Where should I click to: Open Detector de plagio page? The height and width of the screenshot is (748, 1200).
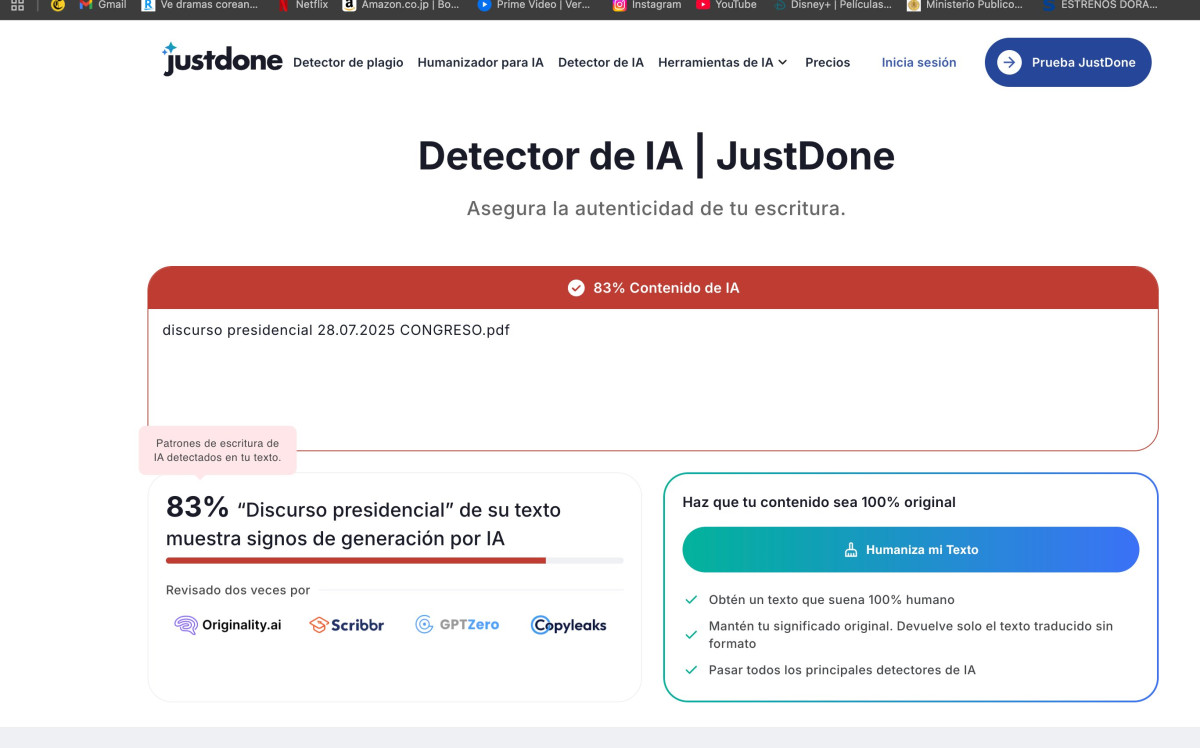tap(348, 62)
